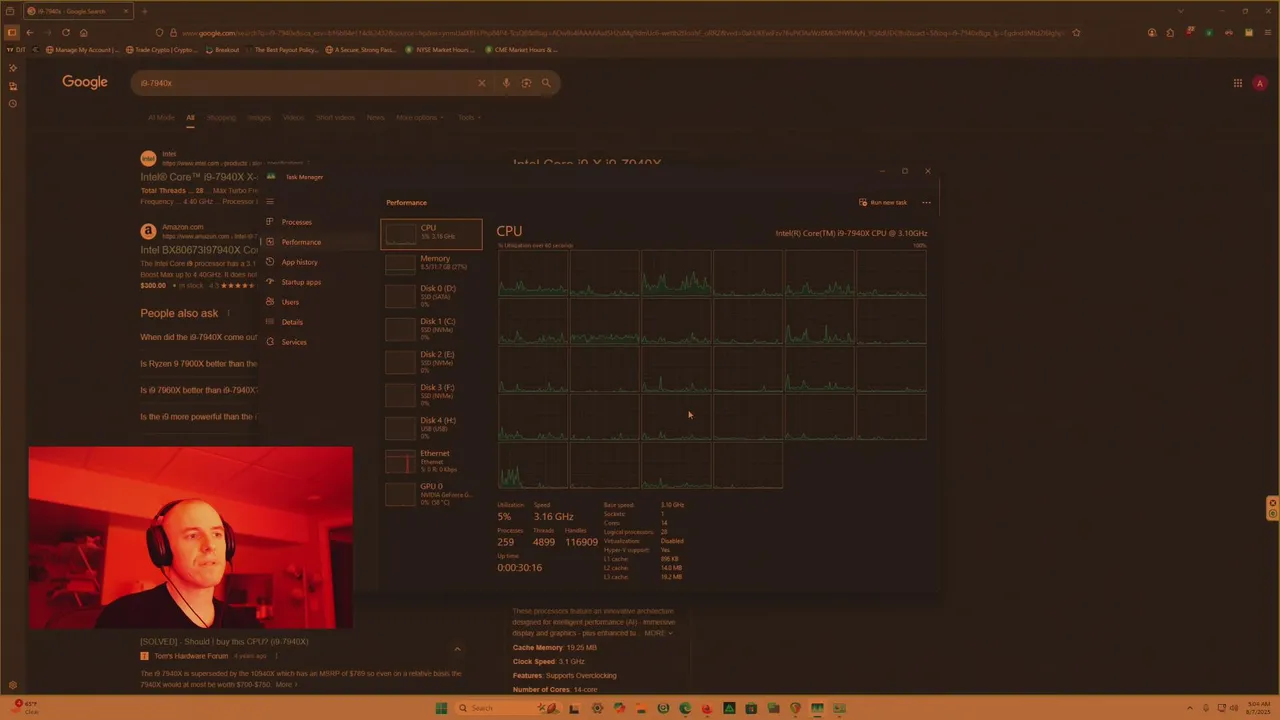Open Task Manager three-dot more options menu

(926, 203)
